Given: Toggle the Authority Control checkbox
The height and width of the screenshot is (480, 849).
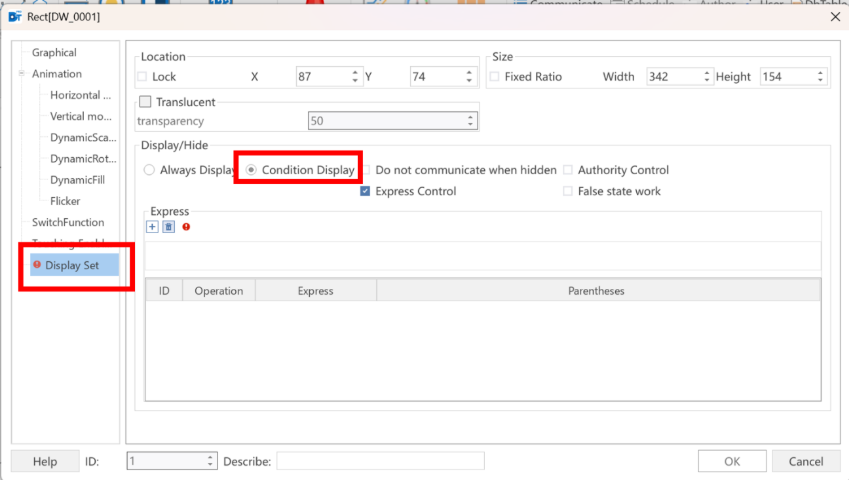Looking at the screenshot, I should click(x=567, y=170).
